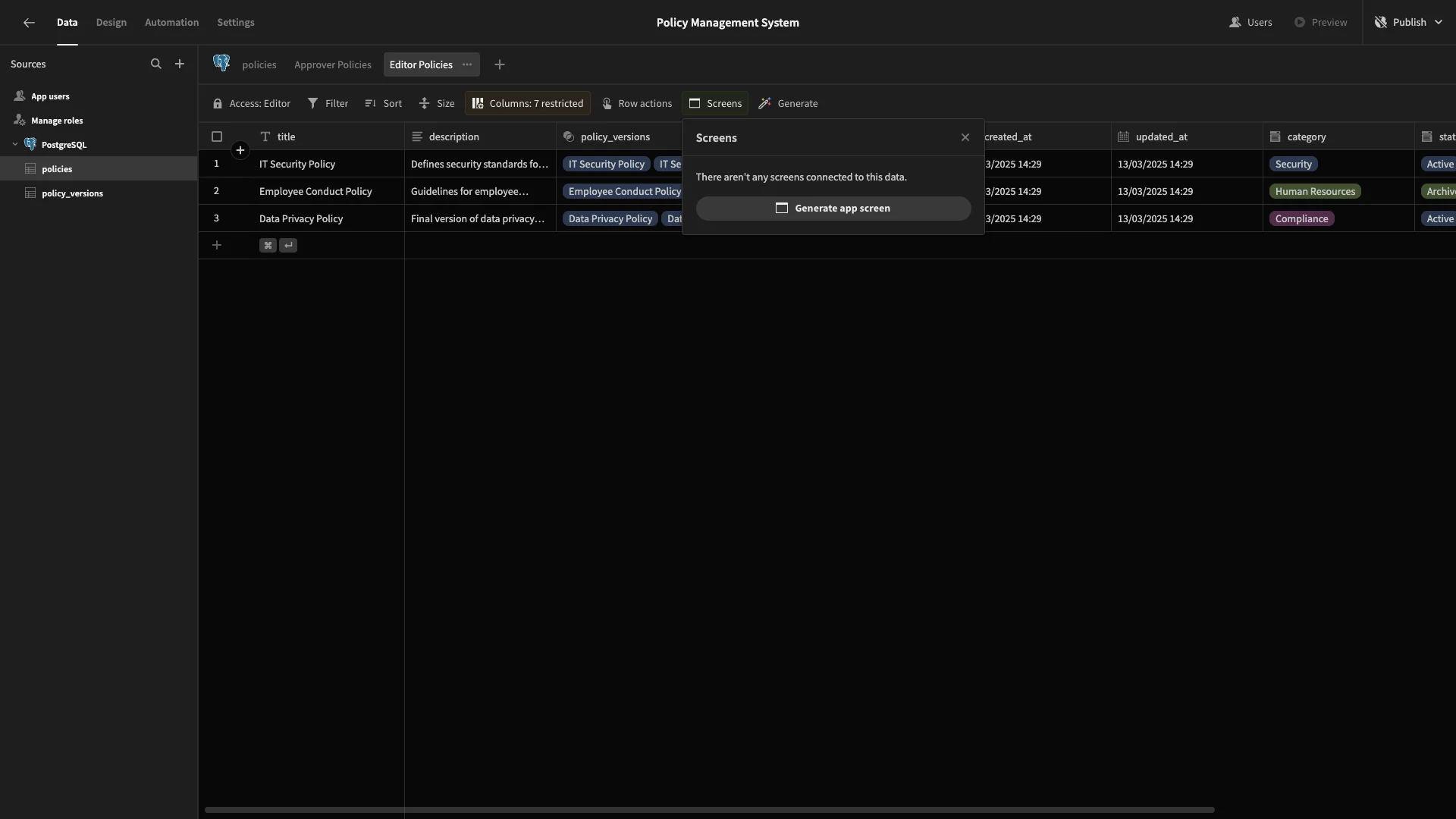This screenshot has height=819, width=1456.
Task: Open Manage roles in sidebar
Action: (x=99, y=121)
